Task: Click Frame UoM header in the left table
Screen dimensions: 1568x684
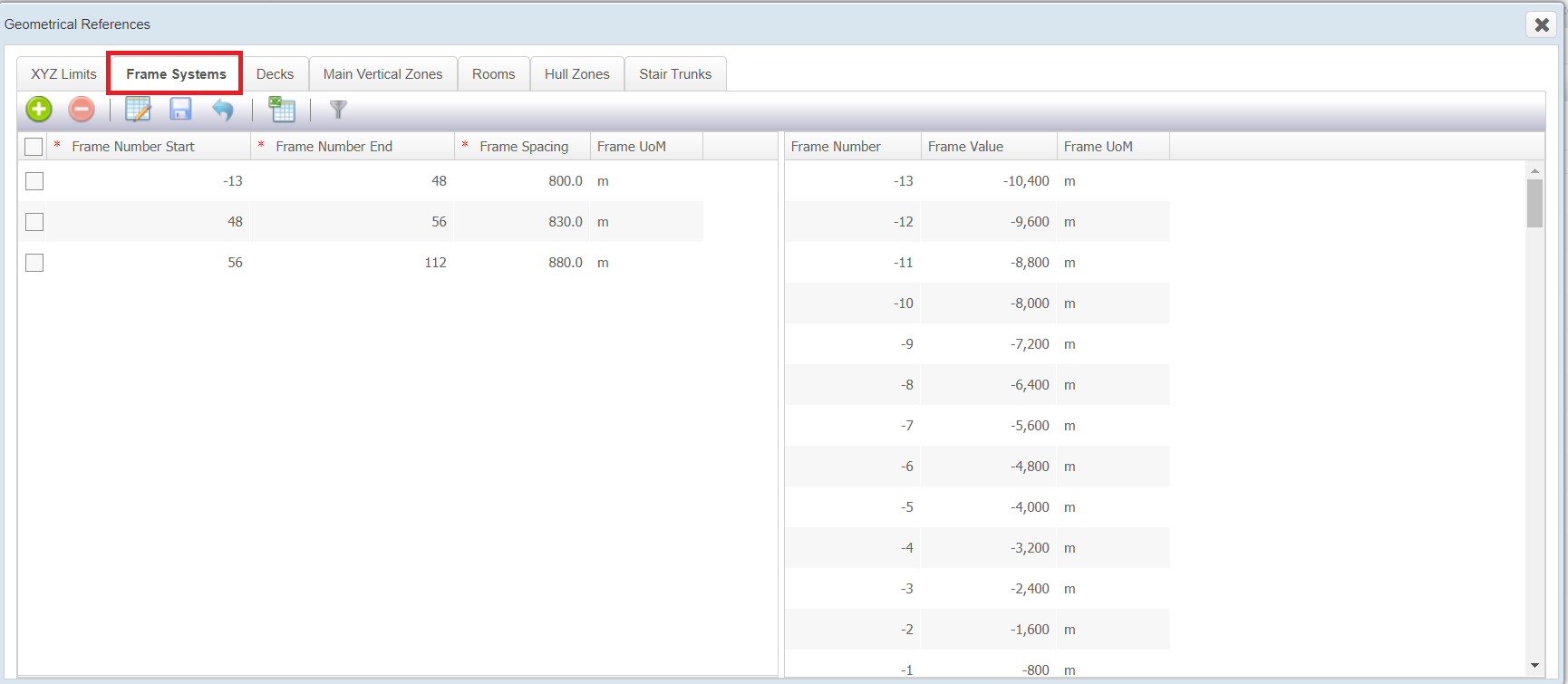Action: (x=646, y=147)
